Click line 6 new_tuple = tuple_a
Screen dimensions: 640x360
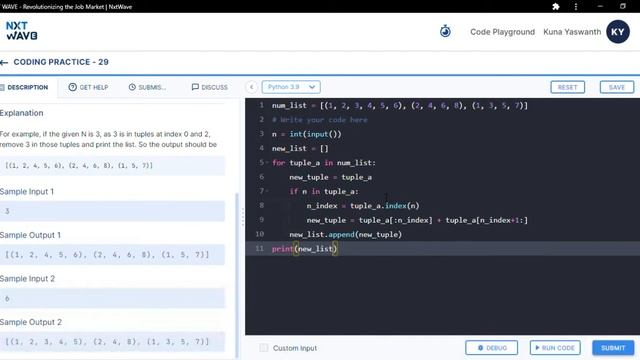331,177
